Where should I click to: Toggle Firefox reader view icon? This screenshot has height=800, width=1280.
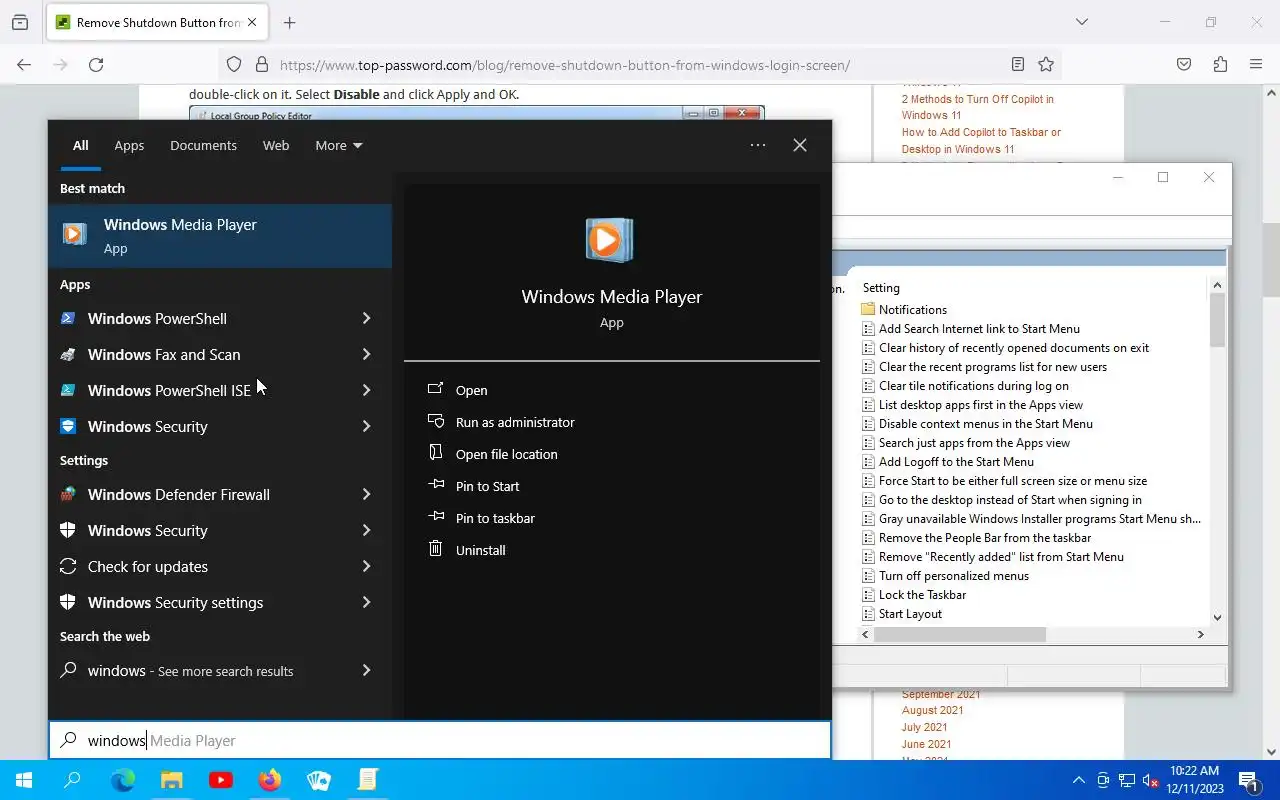click(x=1017, y=65)
